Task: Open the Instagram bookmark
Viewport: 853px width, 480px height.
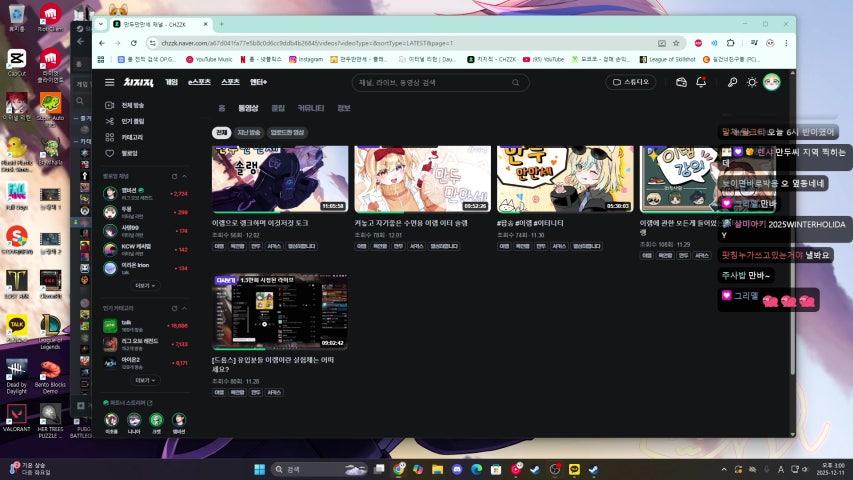Action: tap(306, 59)
